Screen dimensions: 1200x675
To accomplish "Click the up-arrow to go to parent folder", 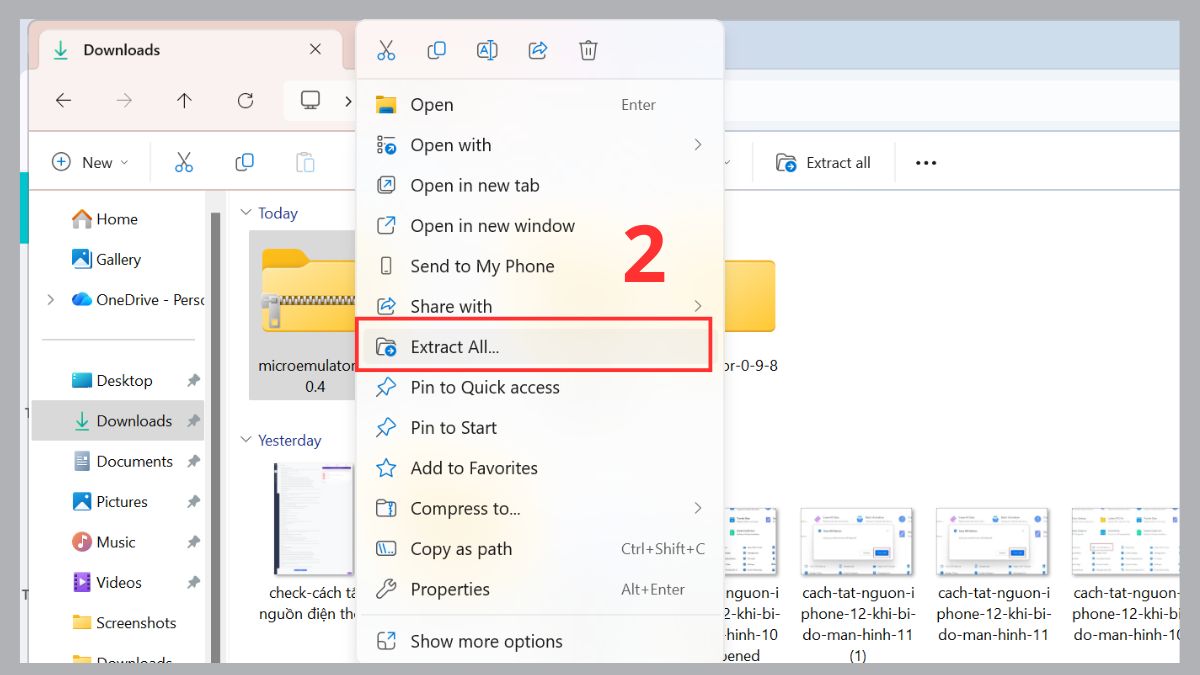I will [x=184, y=100].
